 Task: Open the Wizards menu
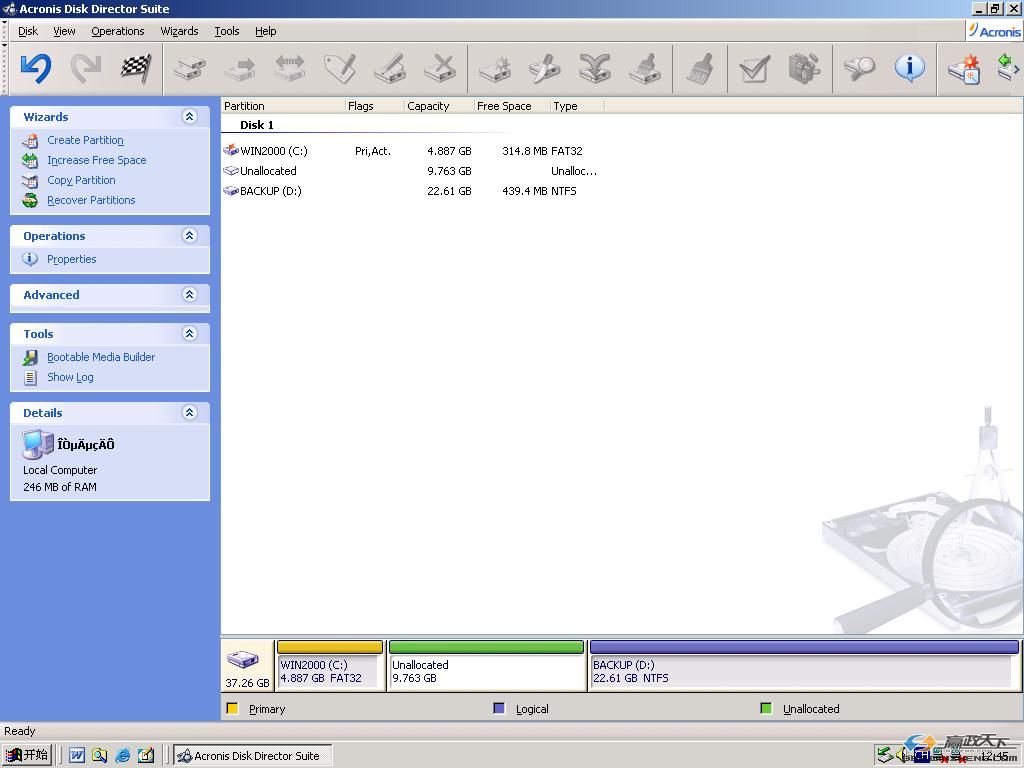[179, 31]
